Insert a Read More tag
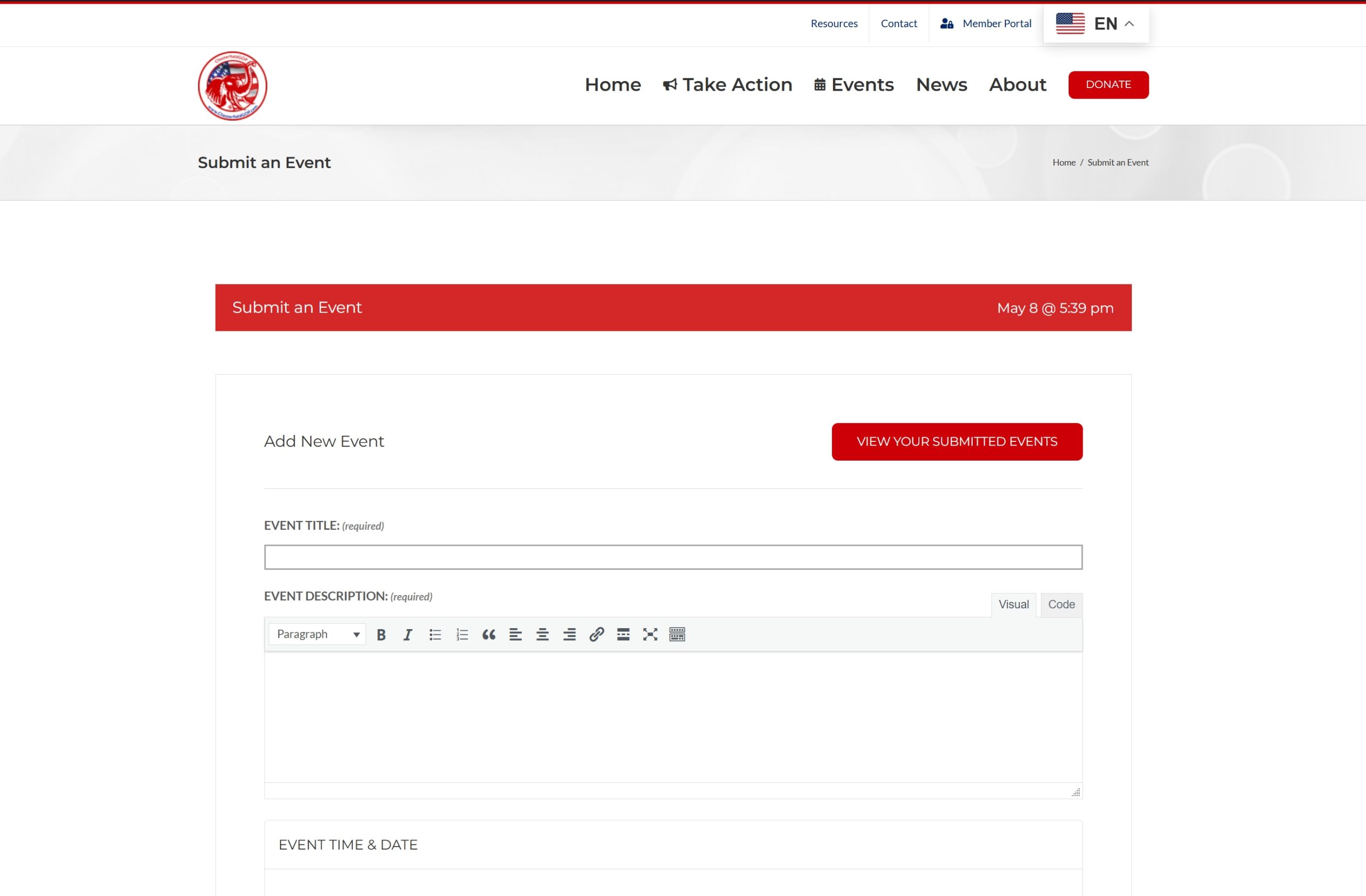The height and width of the screenshot is (896, 1366). tap(623, 635)
